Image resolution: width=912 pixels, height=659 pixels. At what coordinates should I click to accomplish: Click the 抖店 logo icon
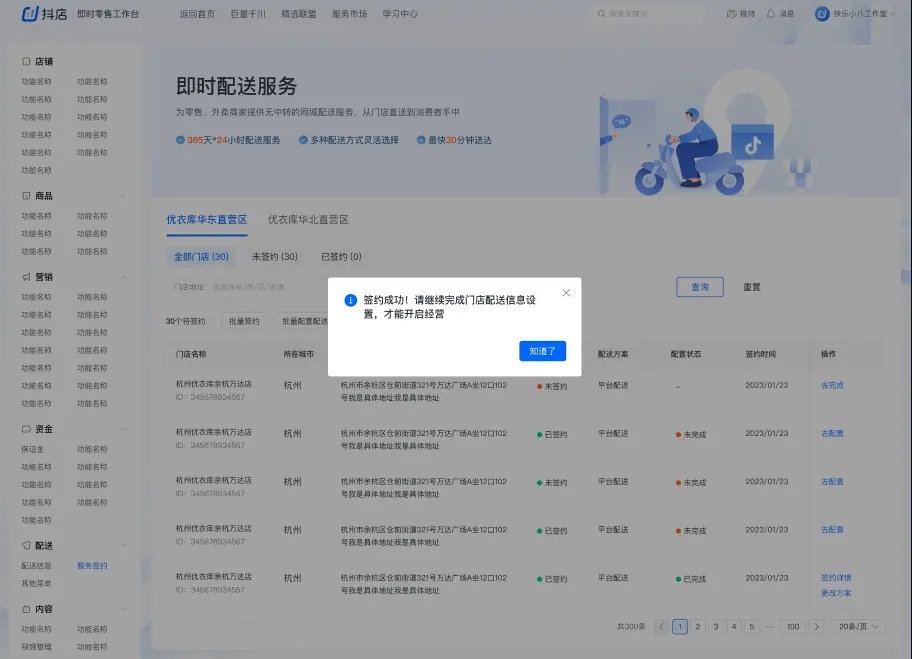[30, 13]
